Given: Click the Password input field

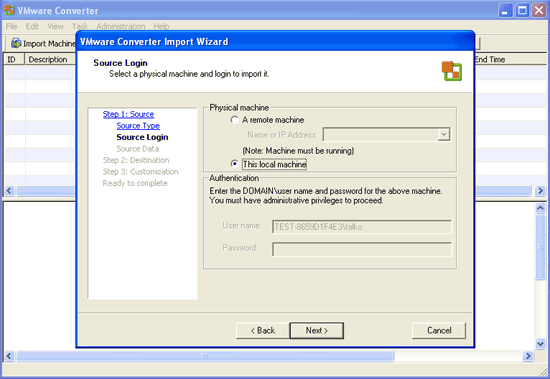Looking at the screenshot, I should [362, 249].
